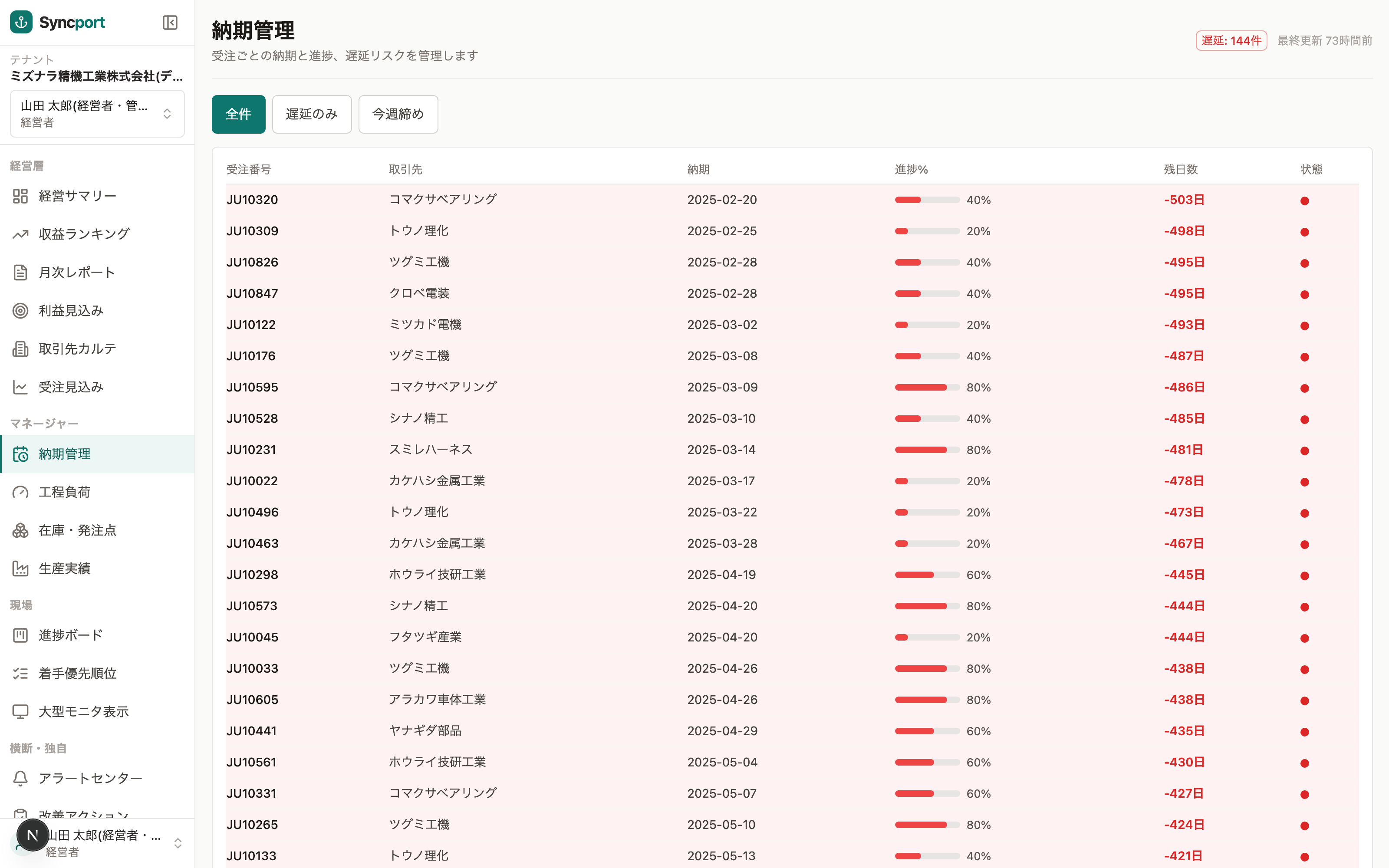
Task: Click due date 2025-05-04
Action: point(722,763)
